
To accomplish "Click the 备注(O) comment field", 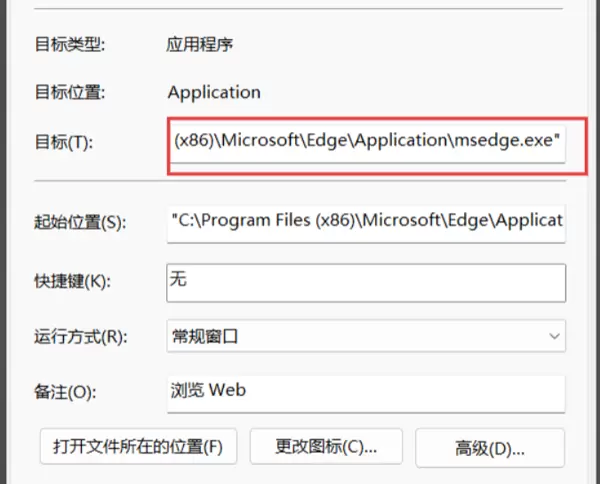I will click(x=367, y=392).
